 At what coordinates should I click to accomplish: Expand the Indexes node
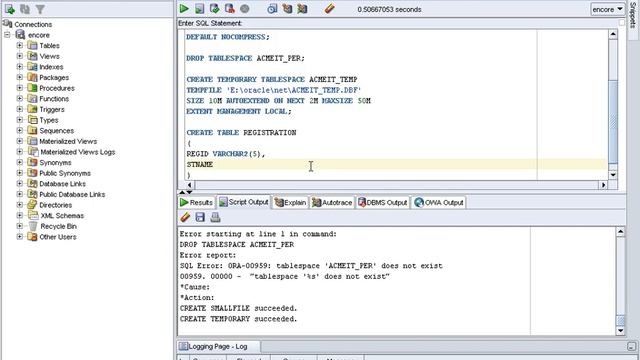point(20,67)
